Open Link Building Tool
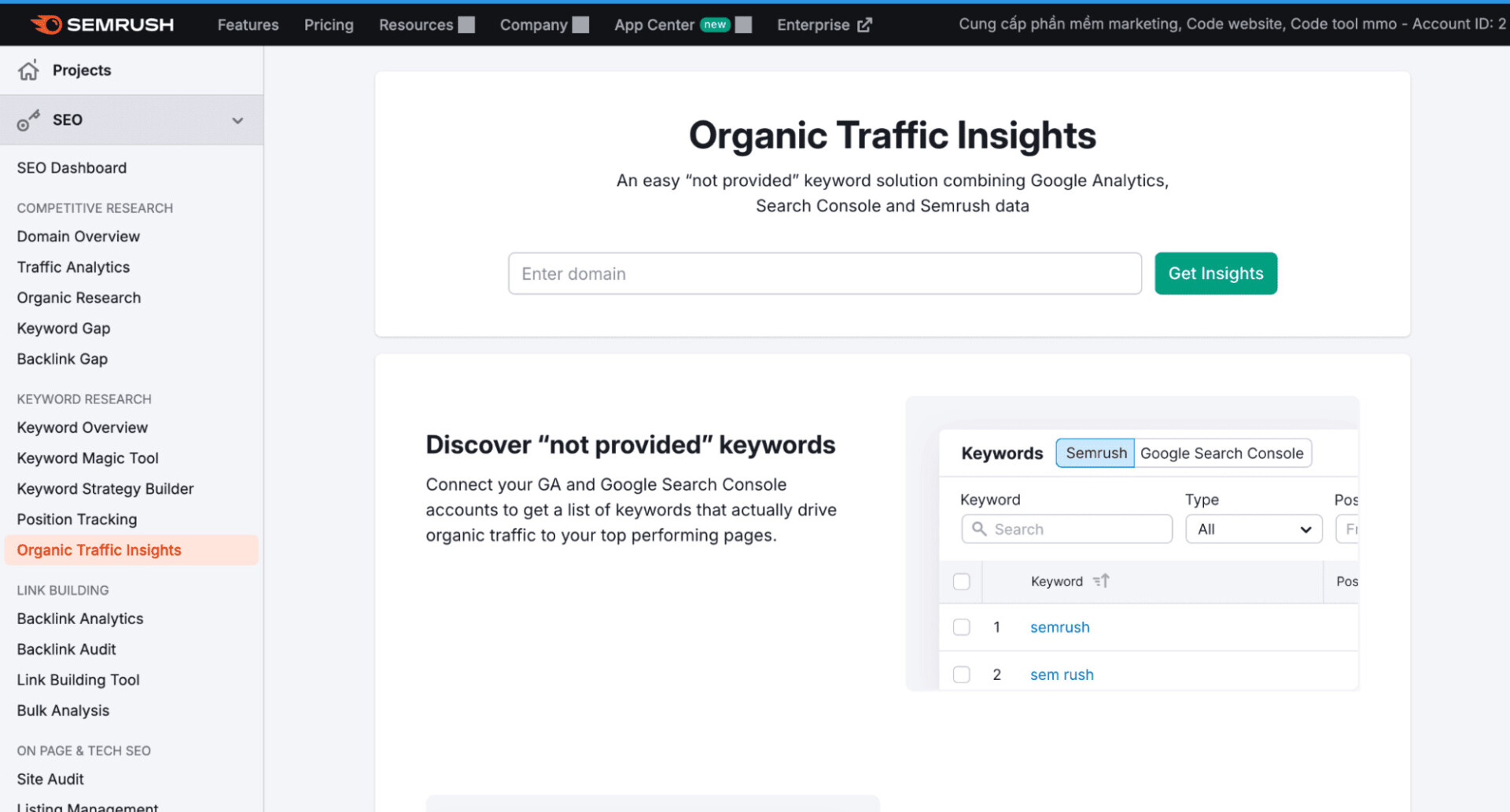Screen dimensions: 1510x812 78,680
